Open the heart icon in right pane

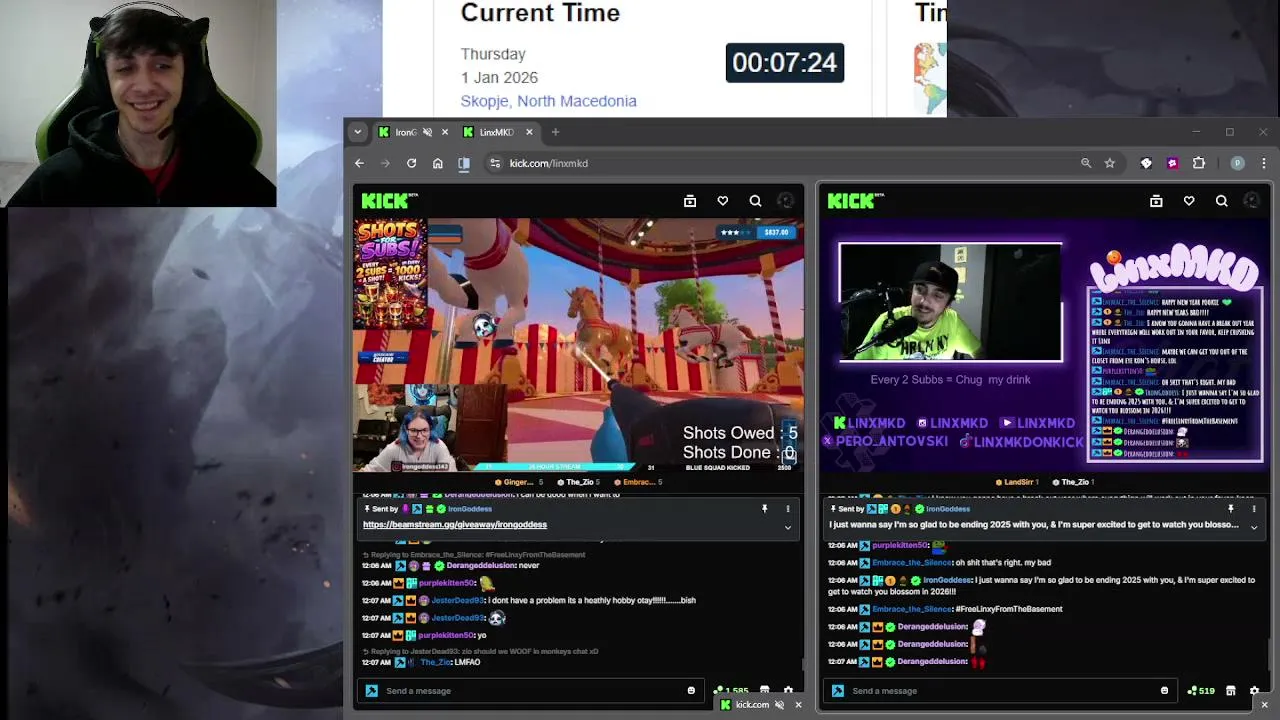1189,201
